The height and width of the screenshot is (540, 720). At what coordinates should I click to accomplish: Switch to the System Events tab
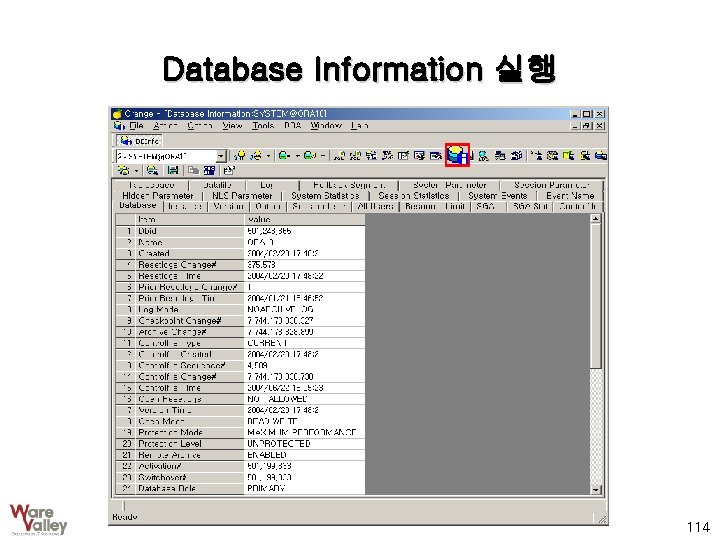pos(497,196)
